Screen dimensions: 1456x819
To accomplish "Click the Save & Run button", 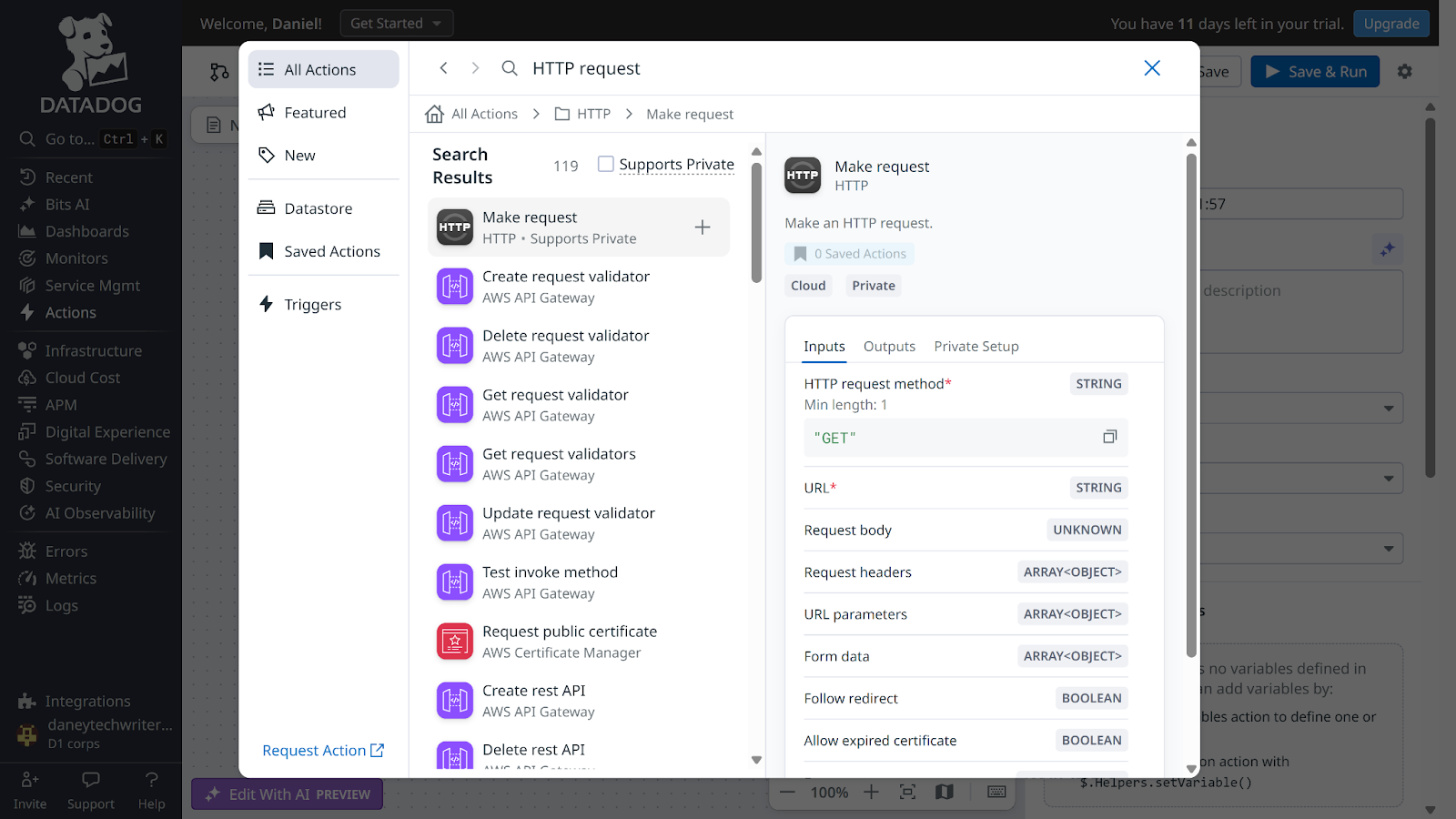I will tap(1315, 72).
